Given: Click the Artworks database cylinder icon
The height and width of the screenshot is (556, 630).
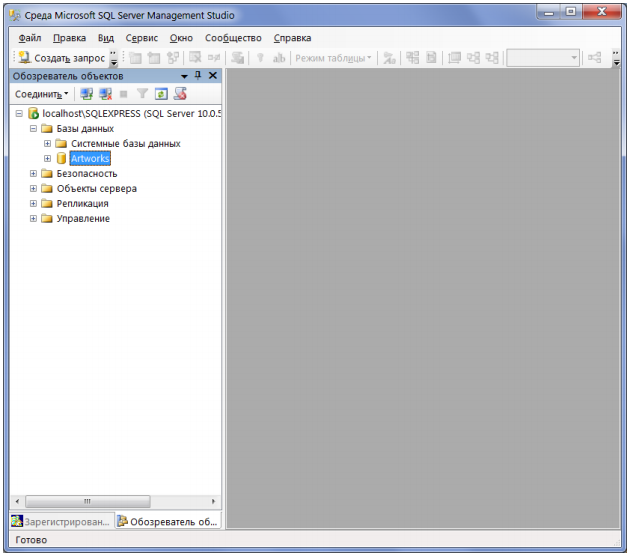Looking at the screenshot, I should (61, 158).
